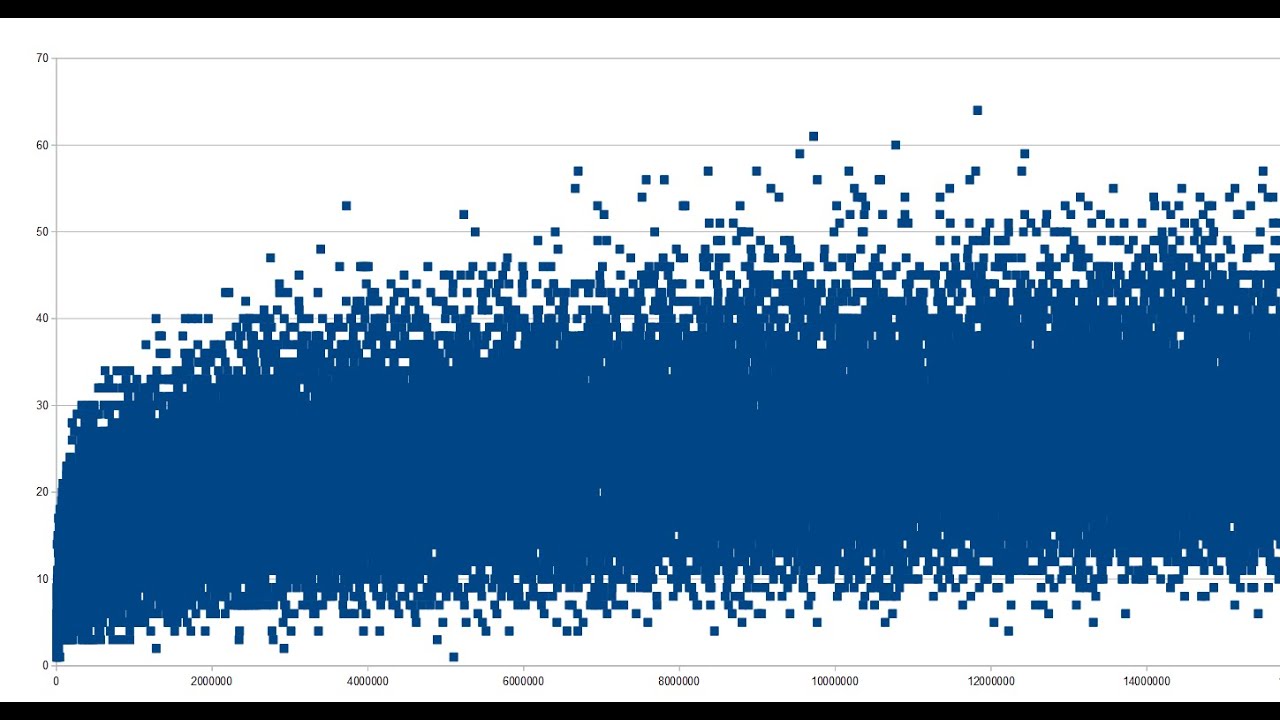Select the x-axis label 10000000
The image size is (1280, 720).
[834, 681]
